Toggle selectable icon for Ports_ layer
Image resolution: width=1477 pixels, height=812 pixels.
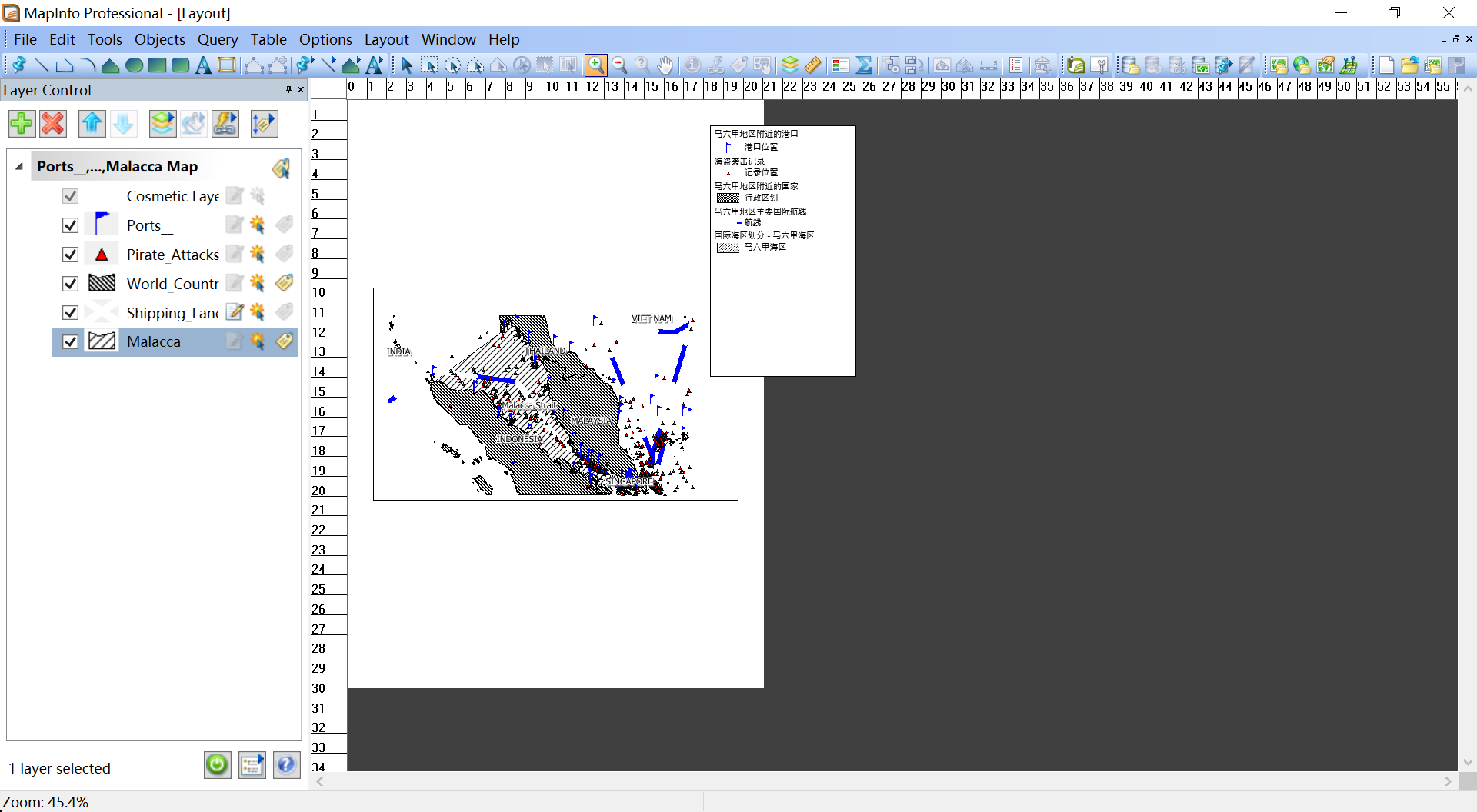click(x=258, y=225)
